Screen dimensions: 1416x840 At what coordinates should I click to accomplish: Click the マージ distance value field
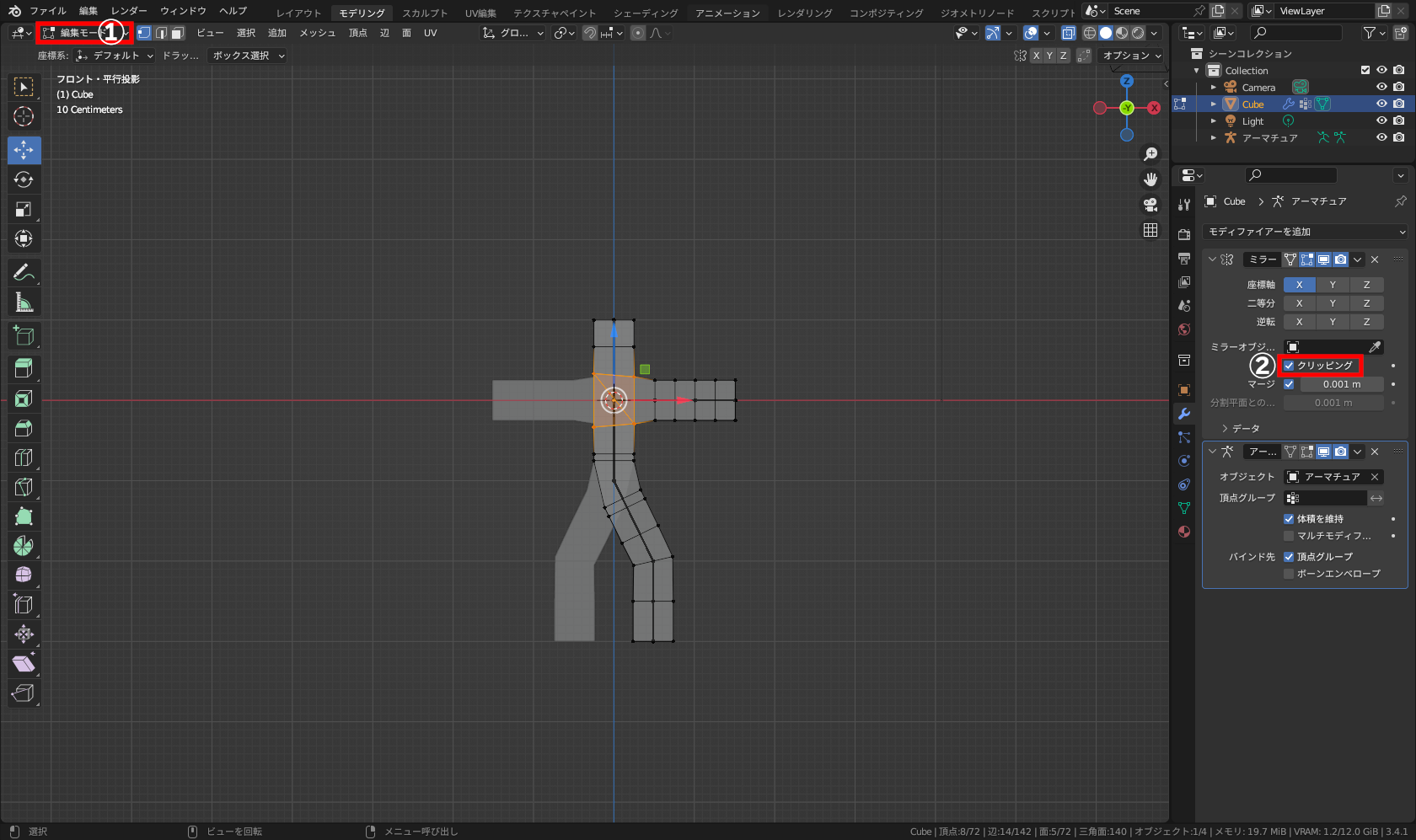pyautogui.click(x=1341, y=384)
